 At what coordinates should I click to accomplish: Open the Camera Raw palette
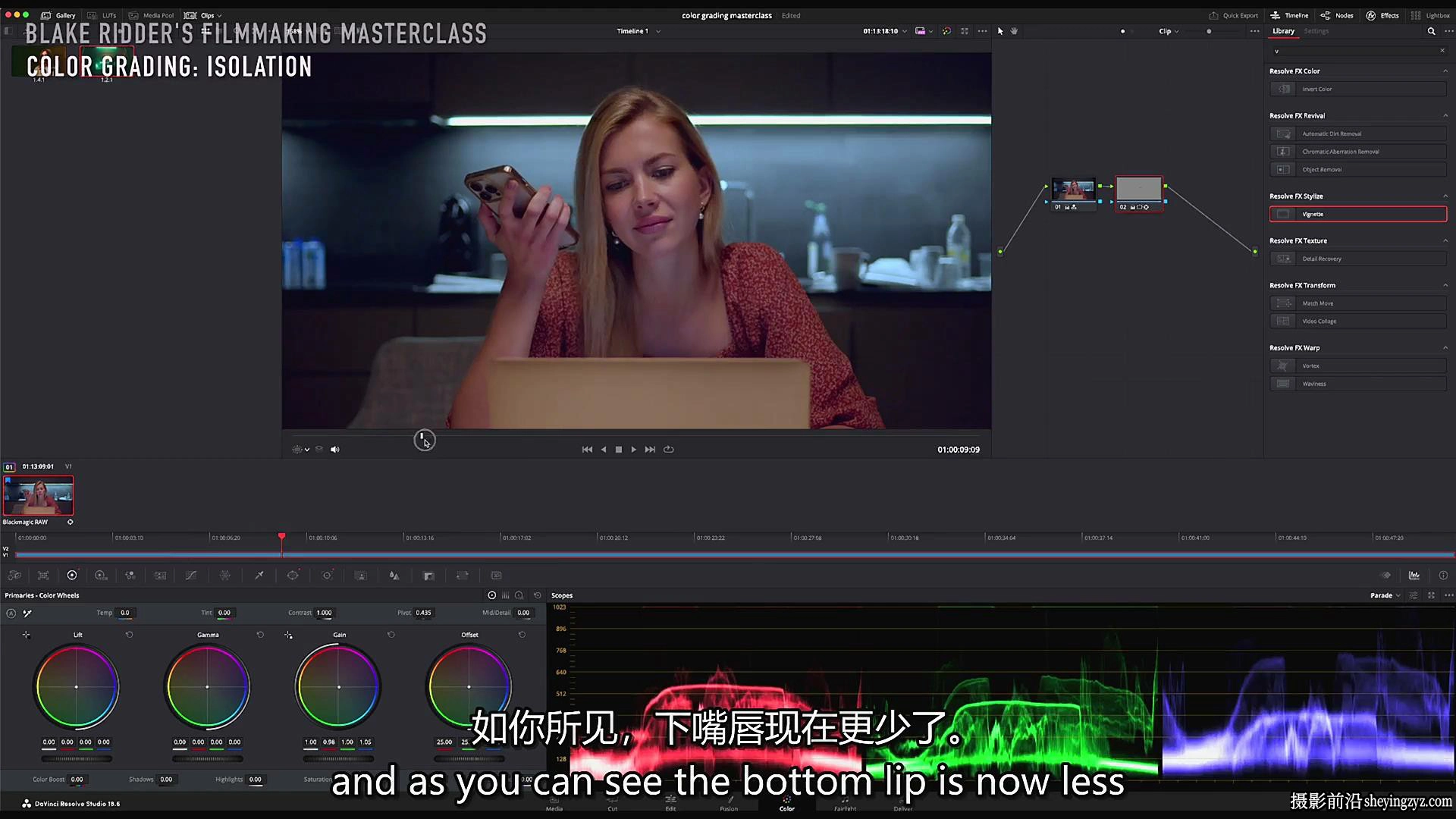click(x=14, y=576)
